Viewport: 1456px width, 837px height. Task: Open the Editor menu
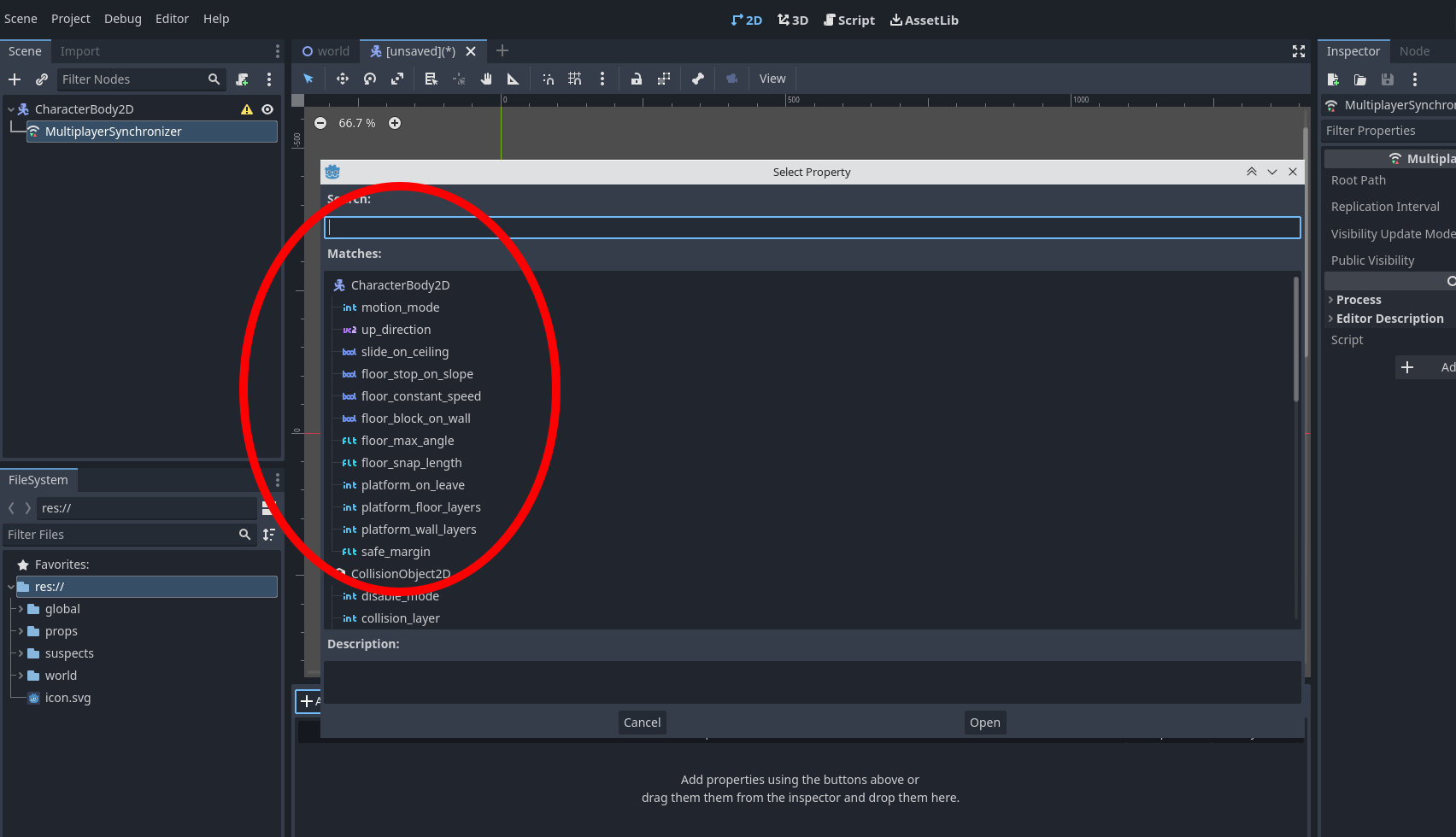coord(172,19)
